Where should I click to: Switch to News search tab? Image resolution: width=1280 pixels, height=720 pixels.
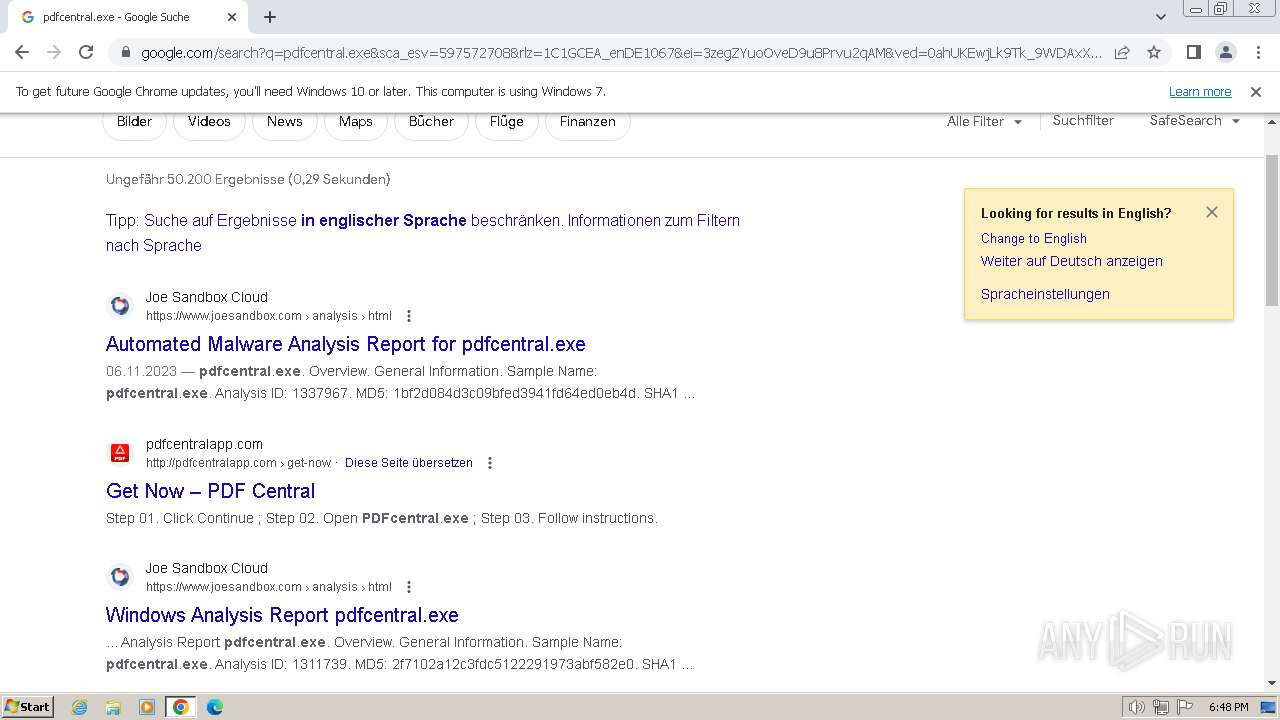pos(284,121)
